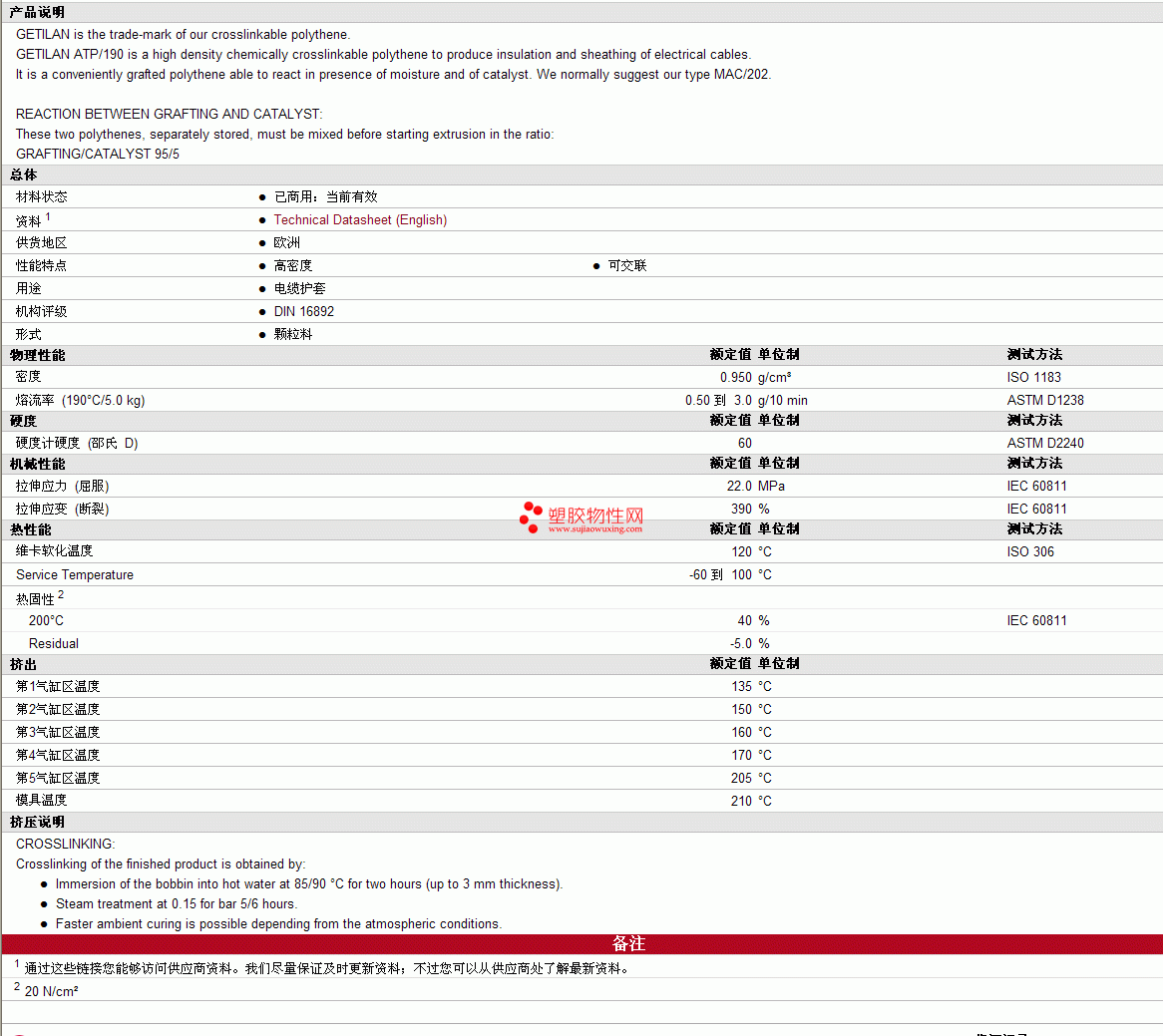1163x1036 pixels.
Task: Click the 挤压说明 section header
Action: (x=37, y=823)
